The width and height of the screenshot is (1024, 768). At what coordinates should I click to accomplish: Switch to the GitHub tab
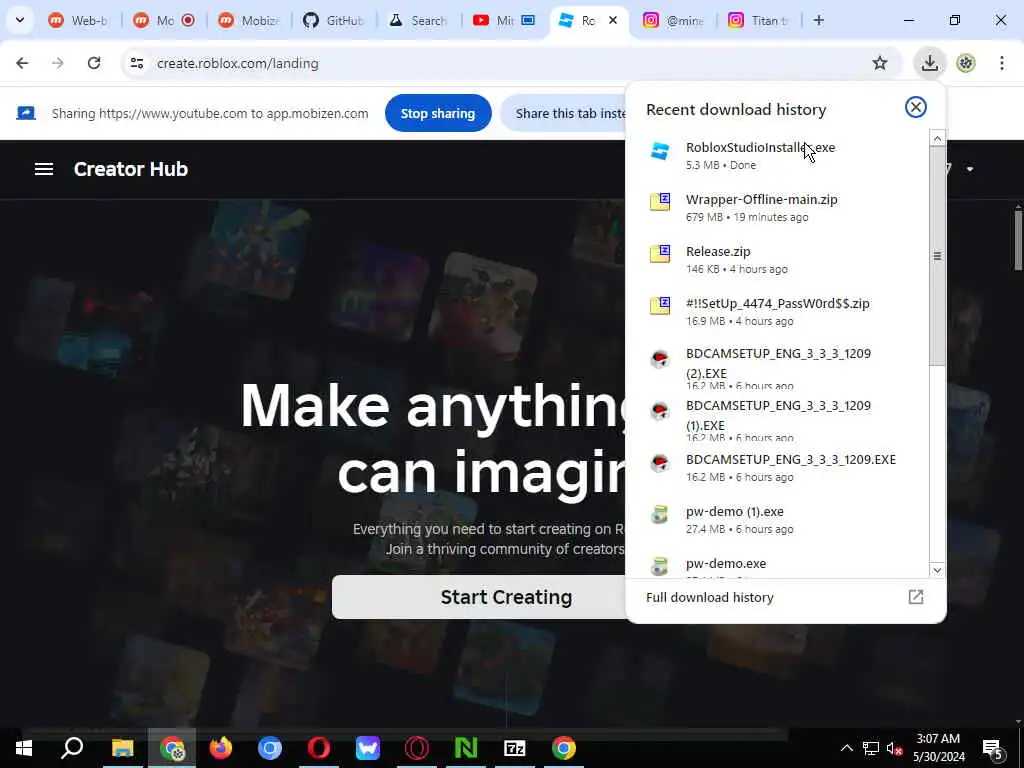[334, 20]
